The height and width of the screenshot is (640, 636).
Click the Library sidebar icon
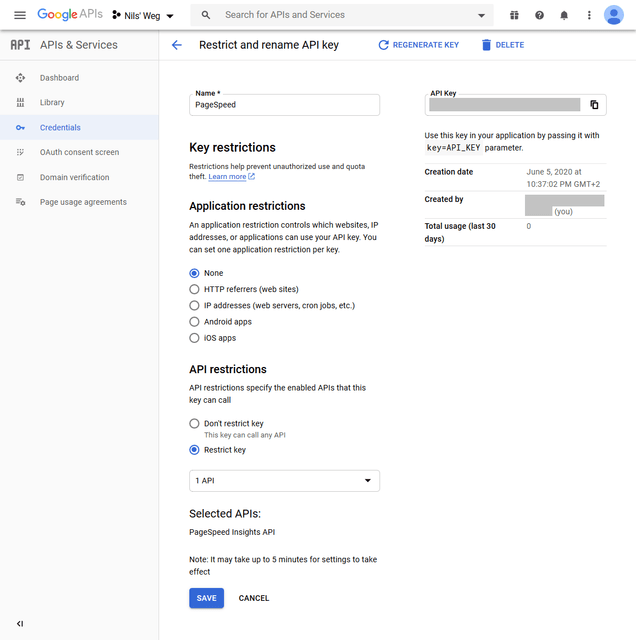[20, 102]
